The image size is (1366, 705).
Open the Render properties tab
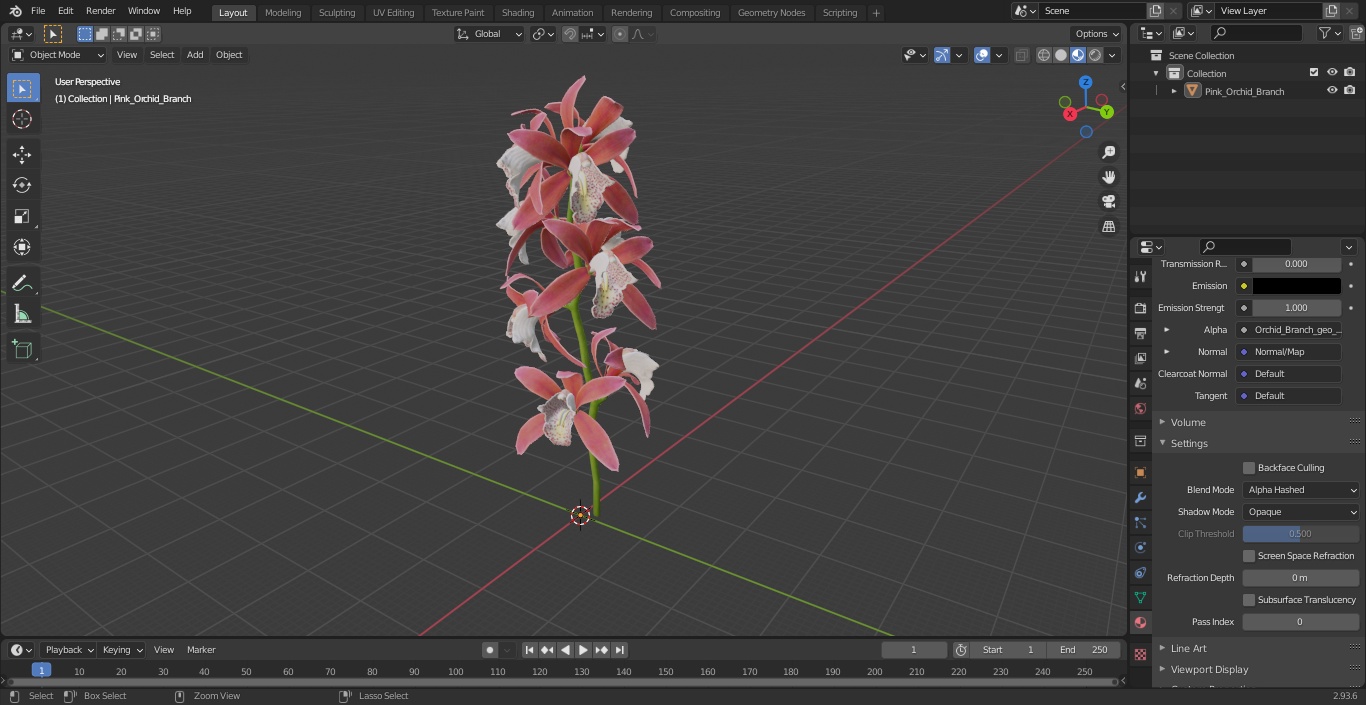(1140, 308)
